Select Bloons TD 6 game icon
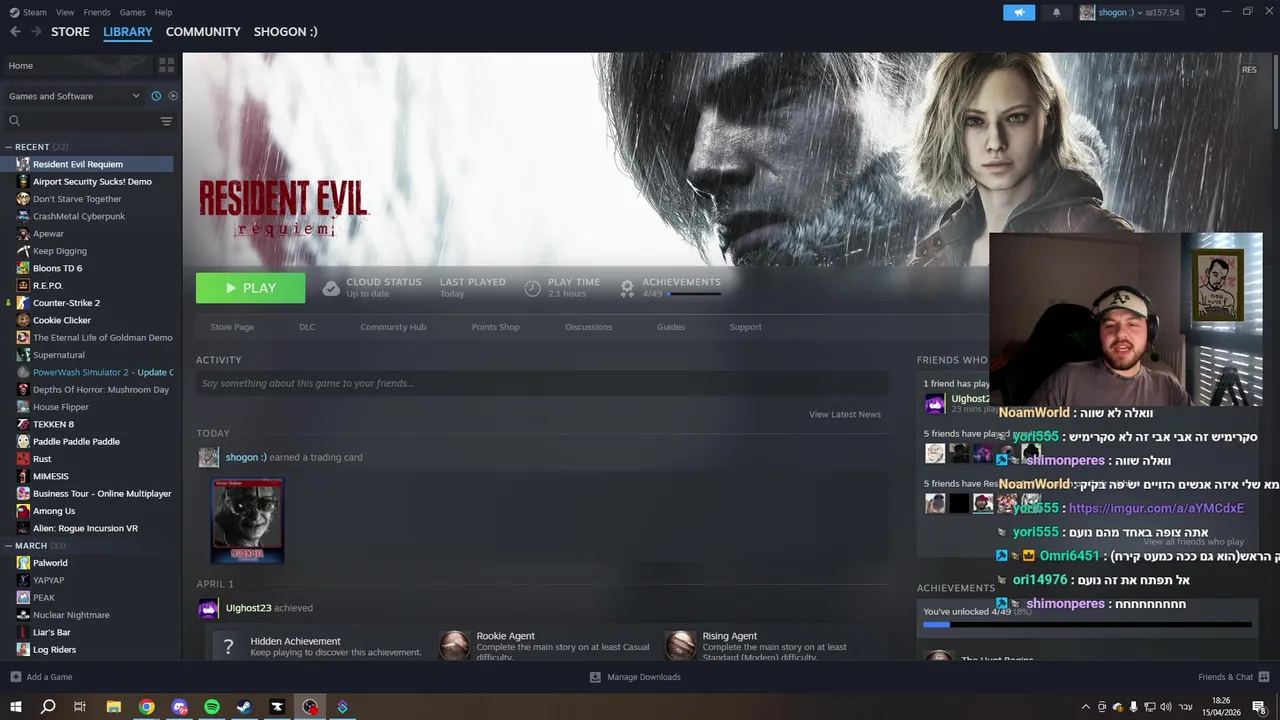 [x=24, y=268]
